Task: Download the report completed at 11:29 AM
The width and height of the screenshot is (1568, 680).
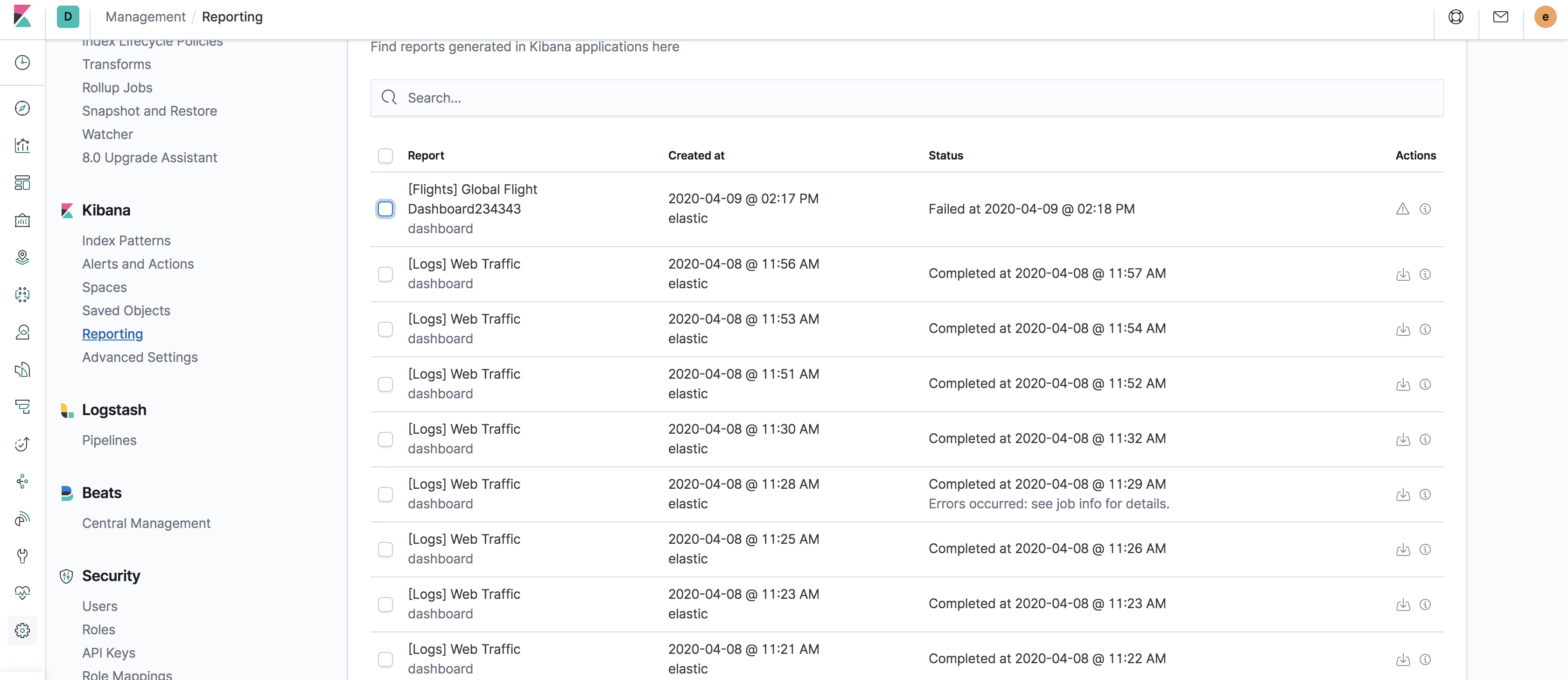Action: tap(1403, 494)
